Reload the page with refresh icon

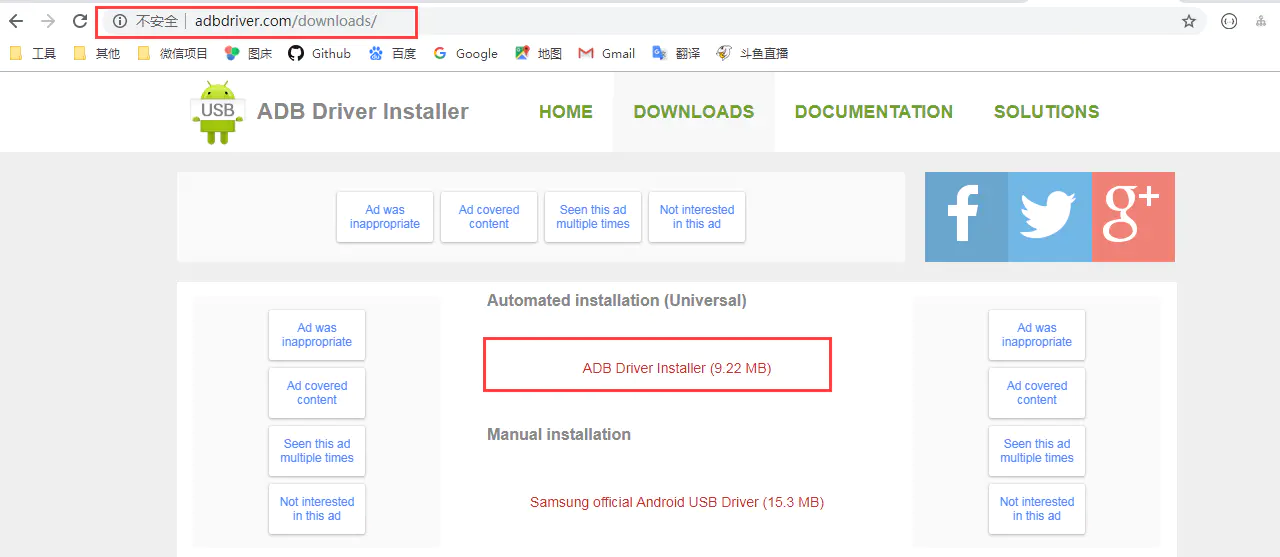click(80, 21)
